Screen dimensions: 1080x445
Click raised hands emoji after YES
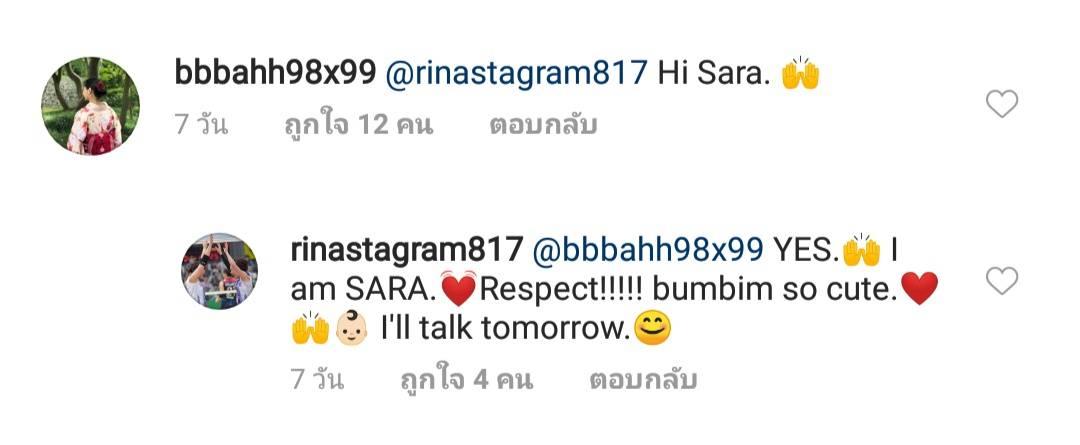(862, 250)
